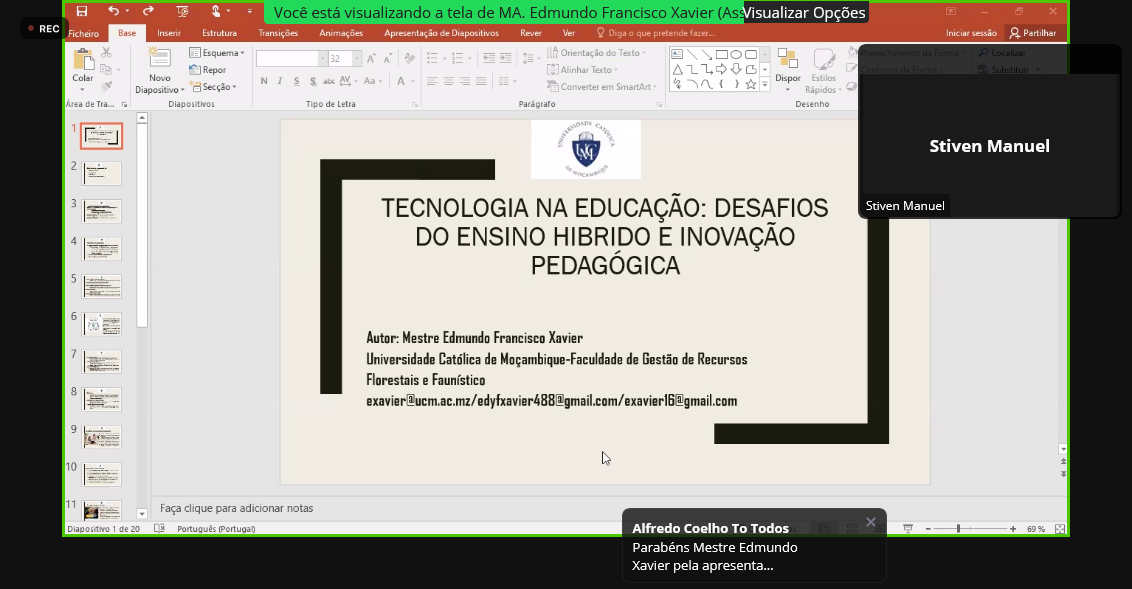The height and width of the screenshot is (589, 1132).
Task: Center the paragraph text
Action: (x=448, y=82)
